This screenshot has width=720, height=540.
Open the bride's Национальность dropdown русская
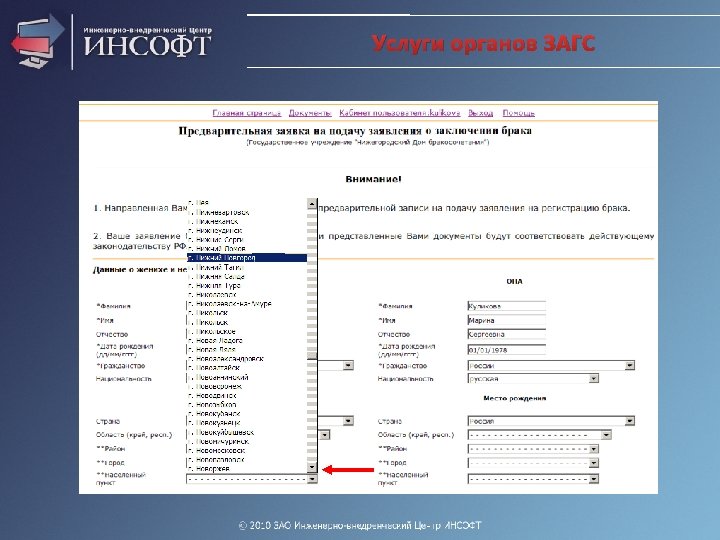[533, 379]
